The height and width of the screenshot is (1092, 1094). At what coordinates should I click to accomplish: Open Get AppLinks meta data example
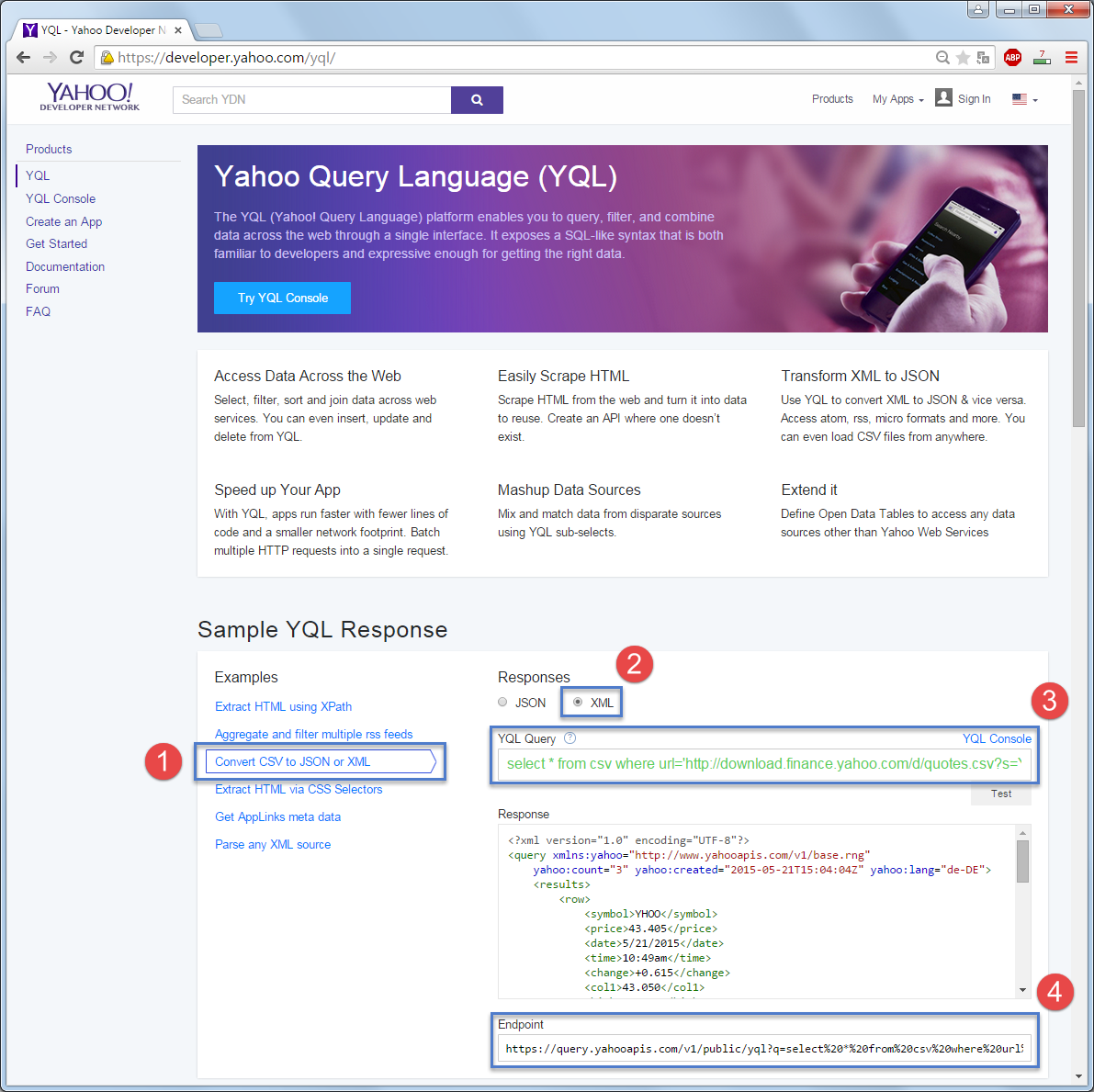coord(277,817)
